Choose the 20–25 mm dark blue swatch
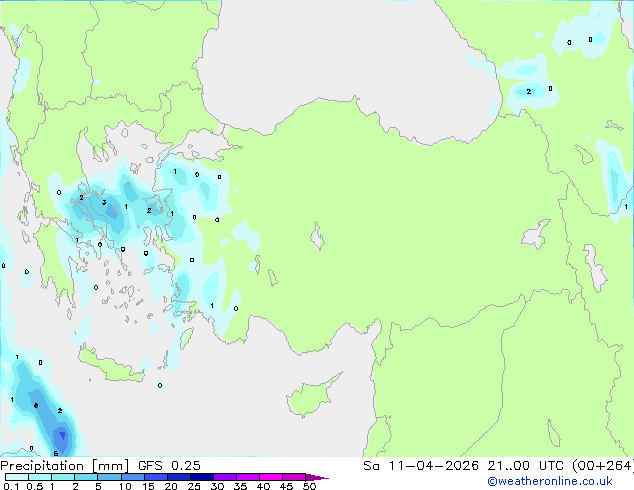634x490 pixels. [179, 477]
